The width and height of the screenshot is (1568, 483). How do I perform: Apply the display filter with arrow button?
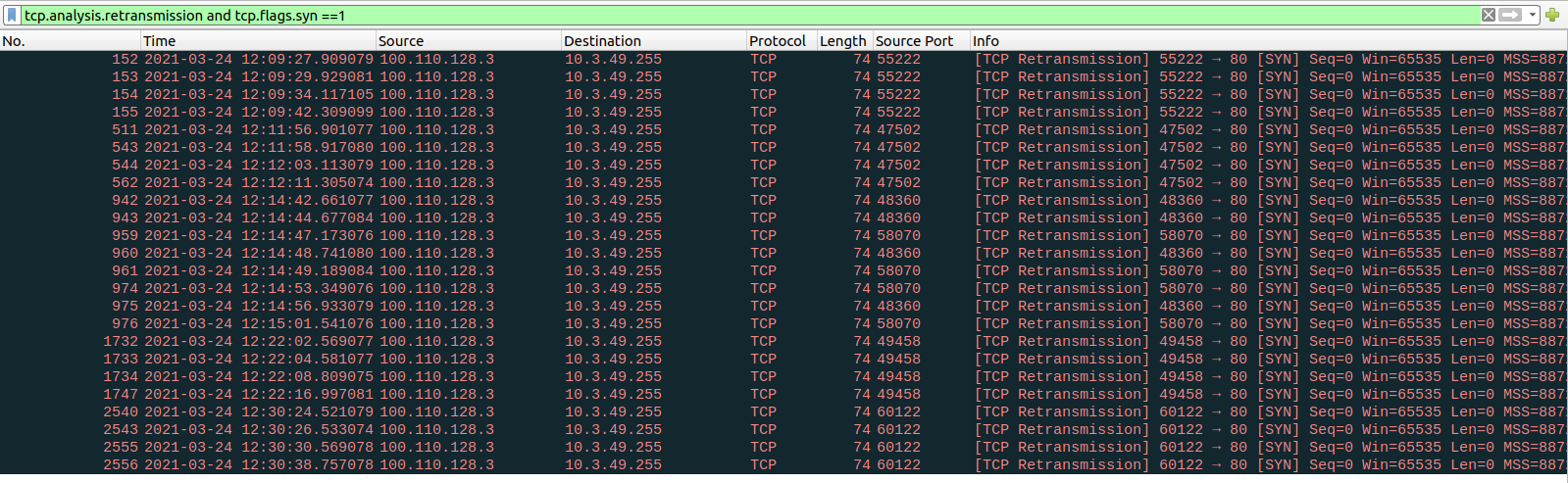[1510, 15]
